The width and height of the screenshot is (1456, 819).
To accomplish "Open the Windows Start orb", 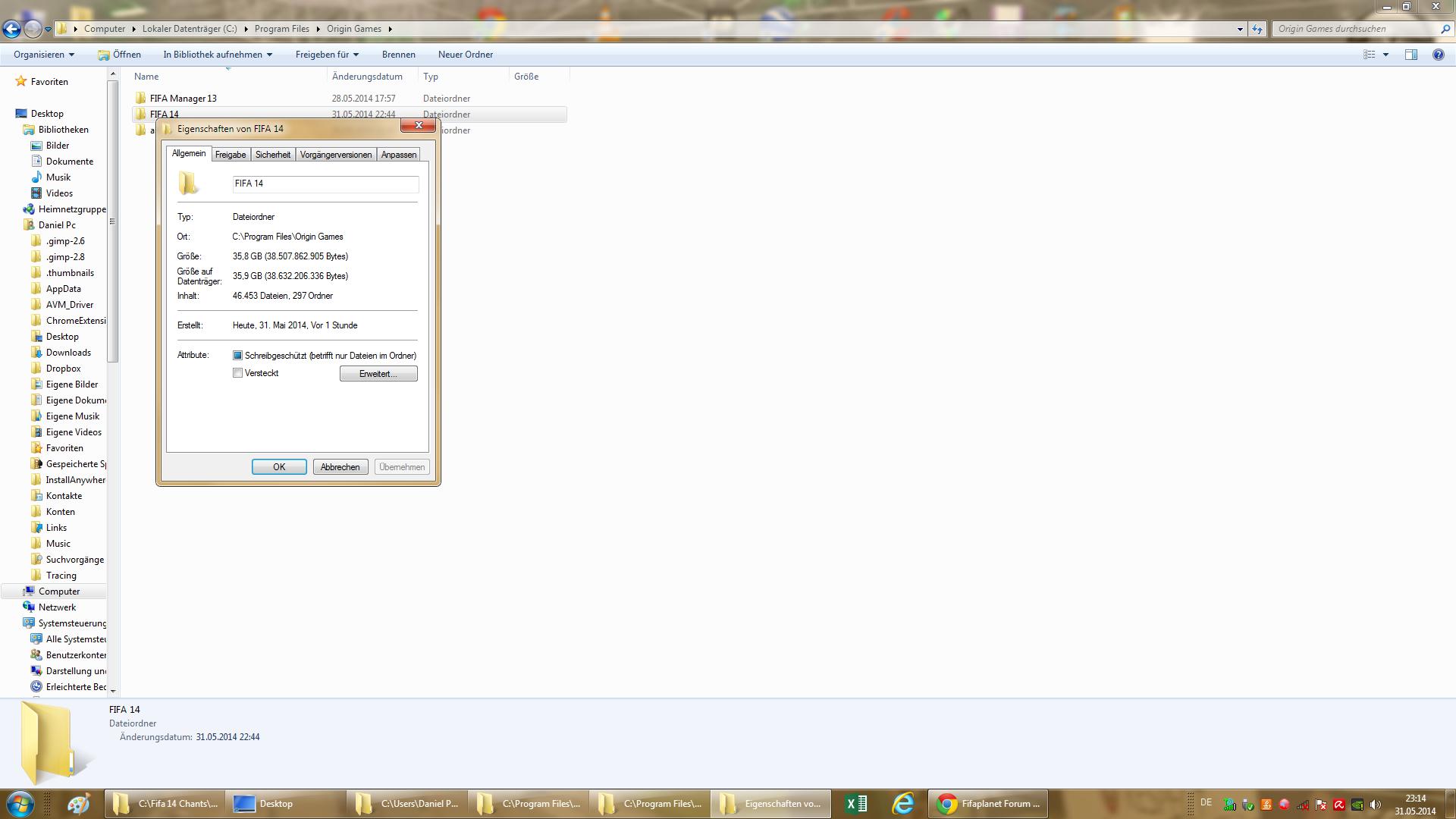I will point(20,804).
